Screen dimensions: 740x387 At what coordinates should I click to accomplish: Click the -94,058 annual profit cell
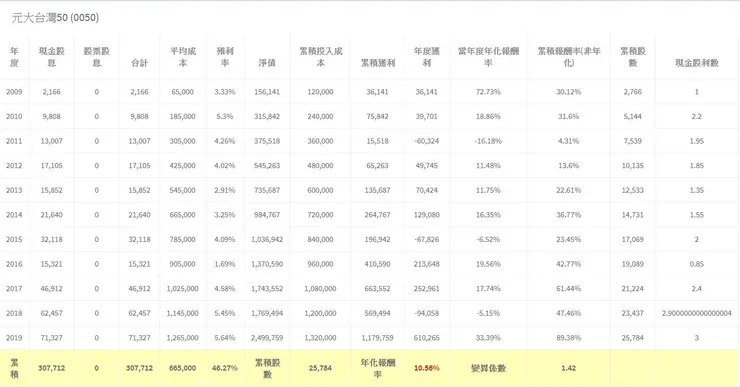pyautogui.click(x=427, y=313)
